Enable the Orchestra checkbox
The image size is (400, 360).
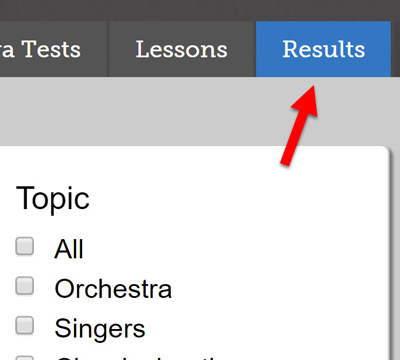(x=25, y=286)
